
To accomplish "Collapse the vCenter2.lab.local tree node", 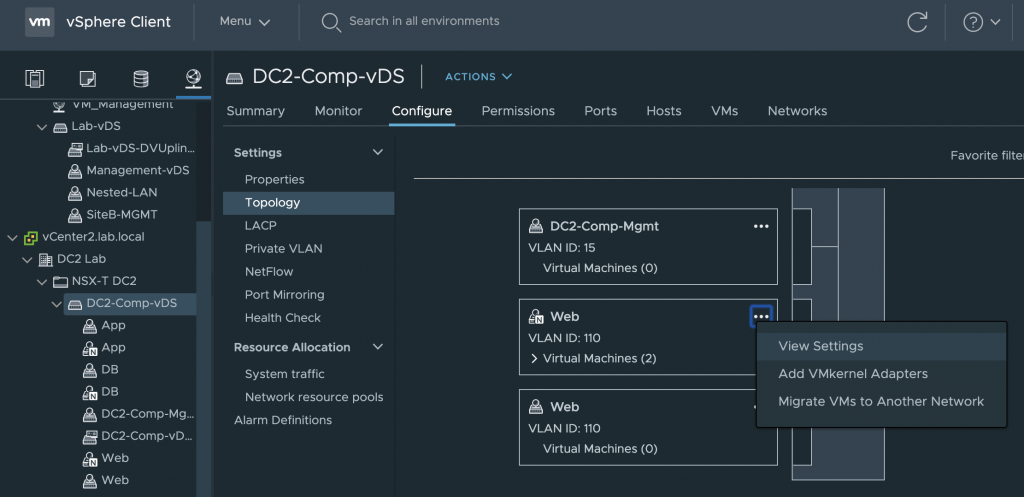I will click(12, 238).
